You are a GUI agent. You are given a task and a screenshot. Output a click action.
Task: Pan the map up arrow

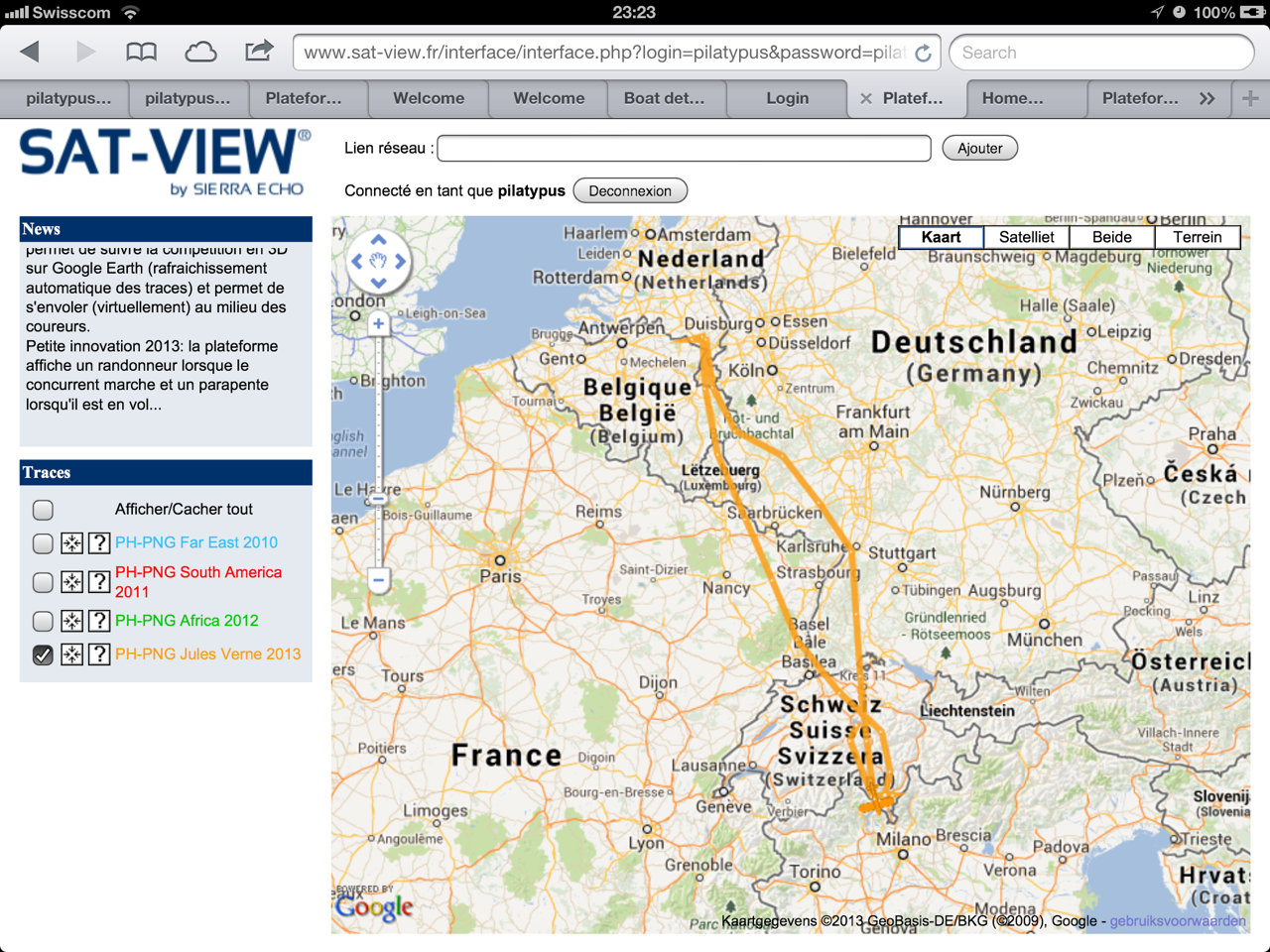tap(378, 240)
